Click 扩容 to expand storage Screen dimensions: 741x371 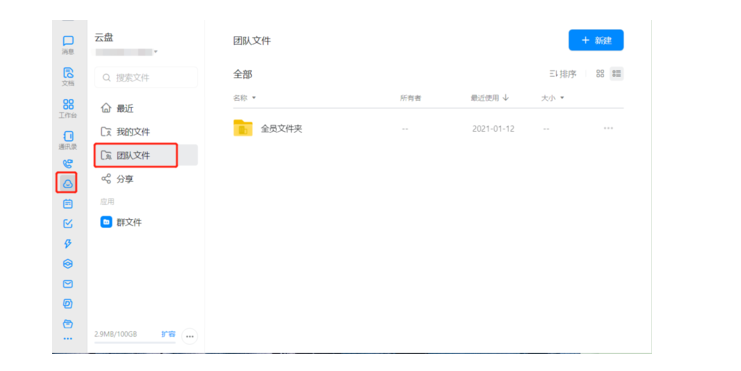pyautogui.click(x=168, y=334)
